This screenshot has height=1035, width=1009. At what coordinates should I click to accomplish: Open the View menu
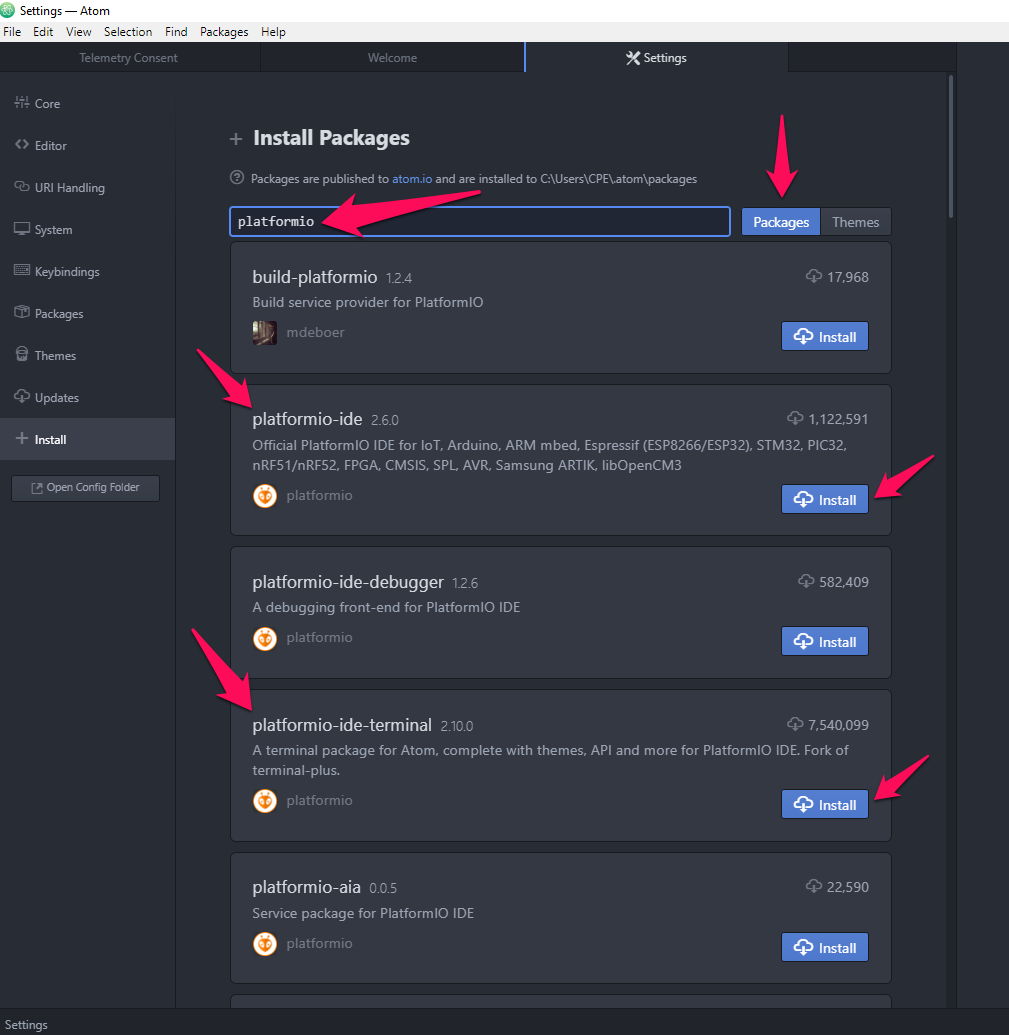coord(79,32)
